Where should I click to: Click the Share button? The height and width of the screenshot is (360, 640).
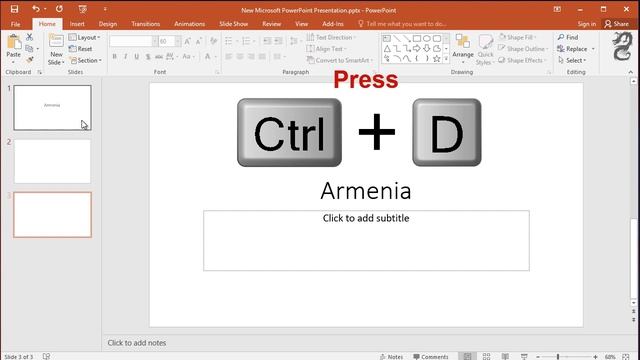point(617,24)
